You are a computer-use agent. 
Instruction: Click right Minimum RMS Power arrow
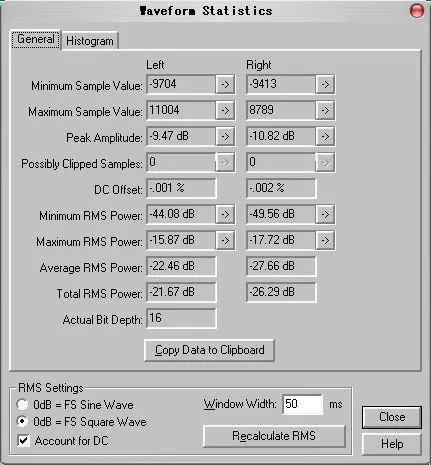click(325, 214)
